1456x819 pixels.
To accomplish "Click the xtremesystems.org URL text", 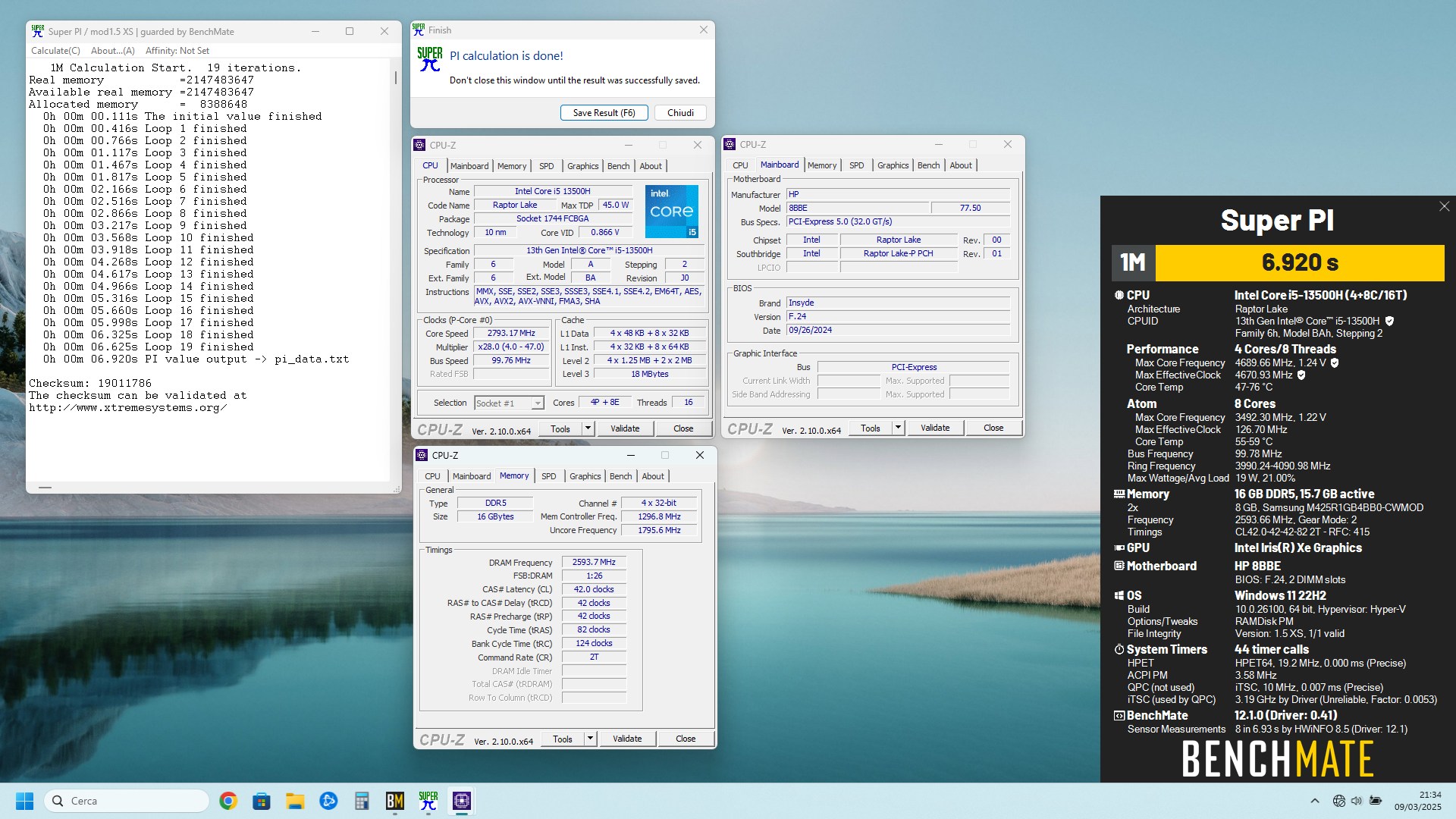I will (127, 408).
